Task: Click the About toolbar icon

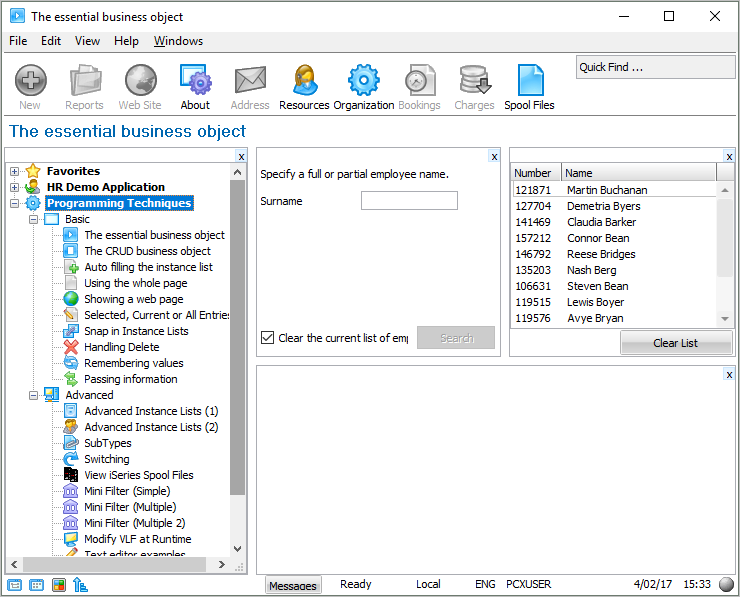Action: pos(195,86)
